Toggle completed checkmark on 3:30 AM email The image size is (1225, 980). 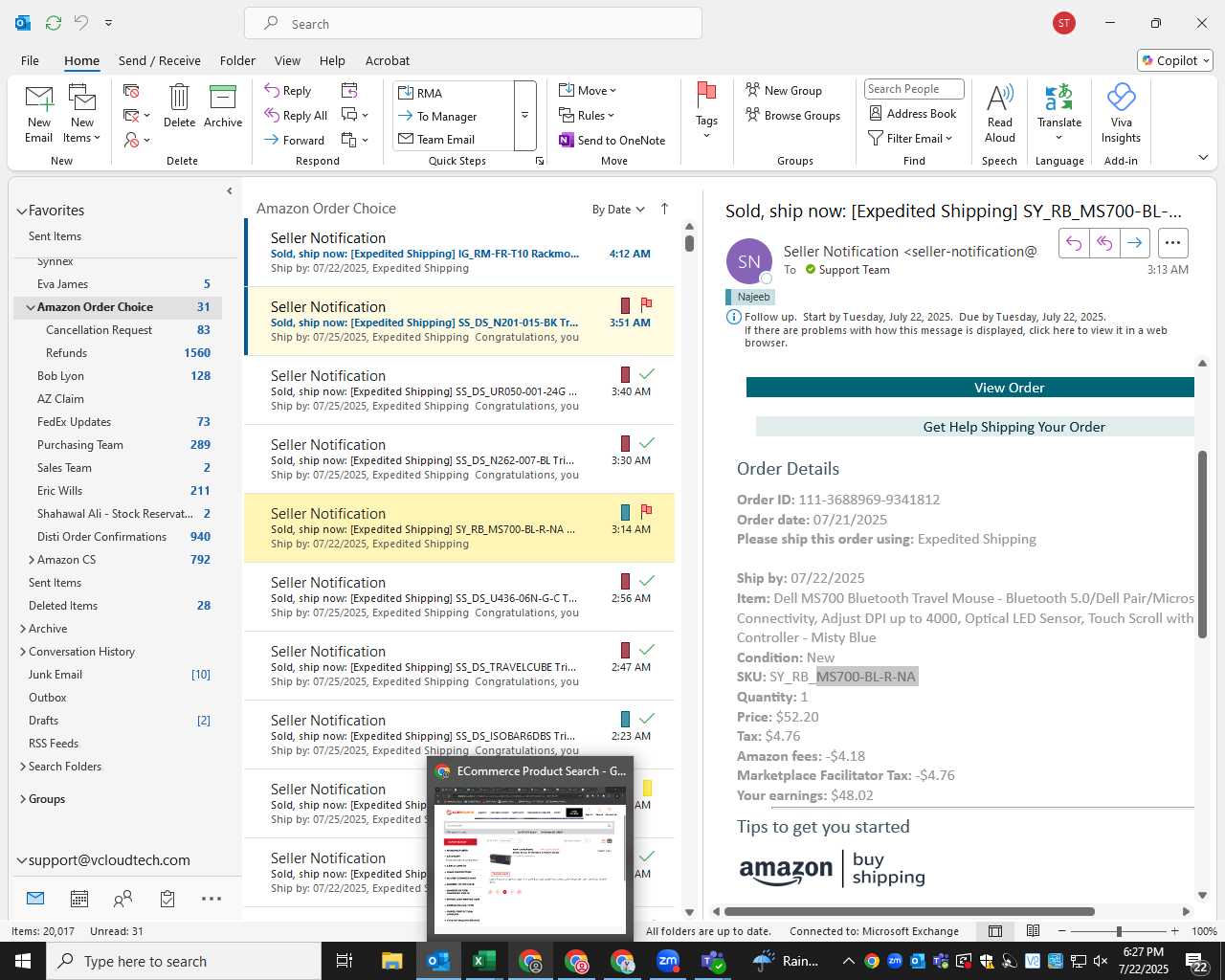(x=647, y=443)
